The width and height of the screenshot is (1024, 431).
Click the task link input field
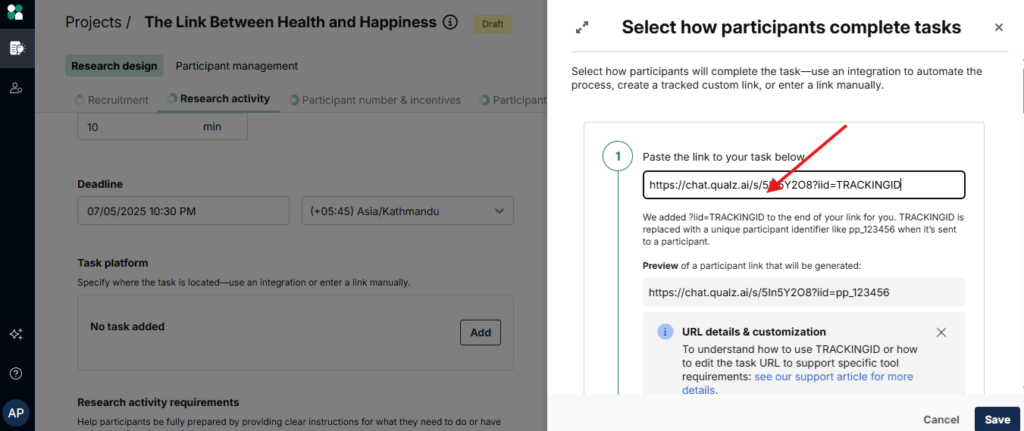tap(803, 185)
